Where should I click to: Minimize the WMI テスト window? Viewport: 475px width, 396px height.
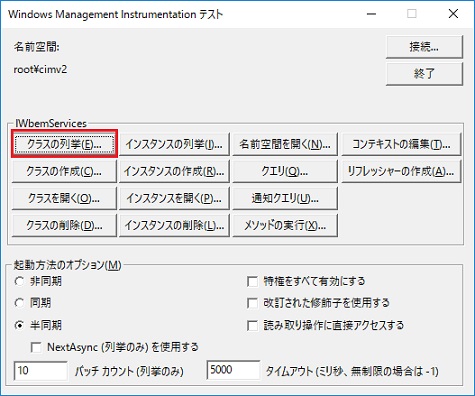pyautogui.click(x=371, y=14)
